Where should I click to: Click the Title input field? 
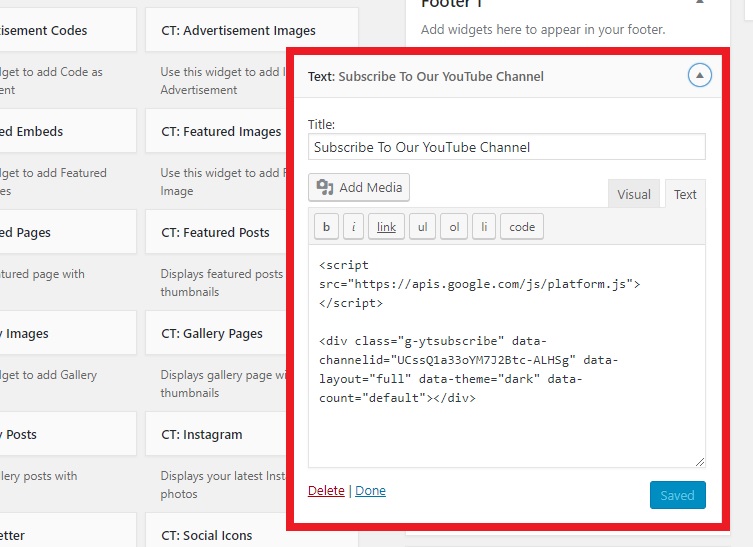[507, 147]
